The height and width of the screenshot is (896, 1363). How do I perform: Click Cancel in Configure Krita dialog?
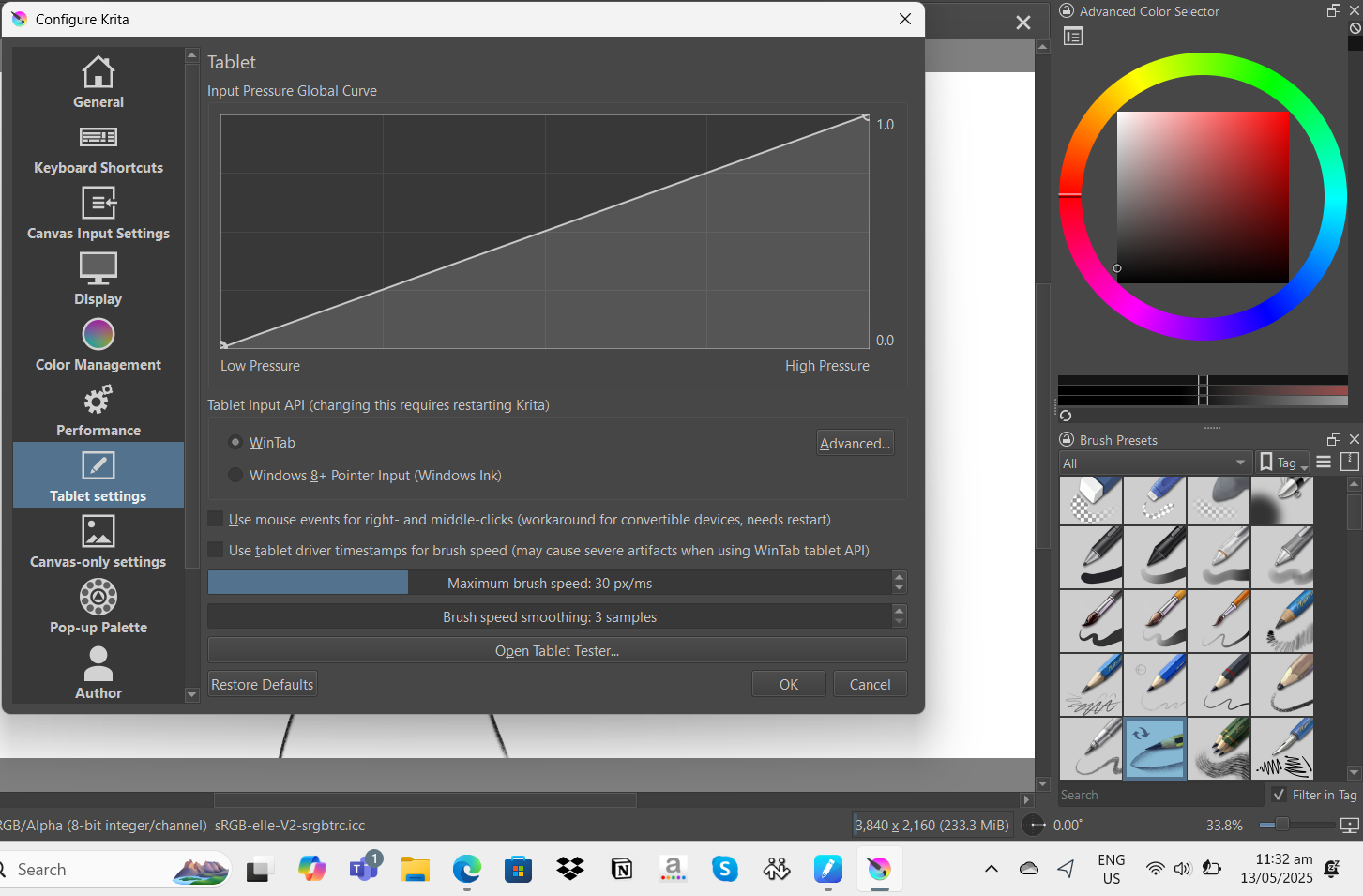pyautogui.click(x=870, y=684)
